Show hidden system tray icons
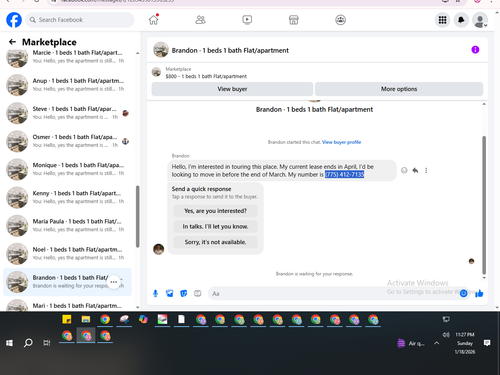Image resolution: width=500 pixels, height=375 pixels. pyautogui.click(x=437, y=343)
